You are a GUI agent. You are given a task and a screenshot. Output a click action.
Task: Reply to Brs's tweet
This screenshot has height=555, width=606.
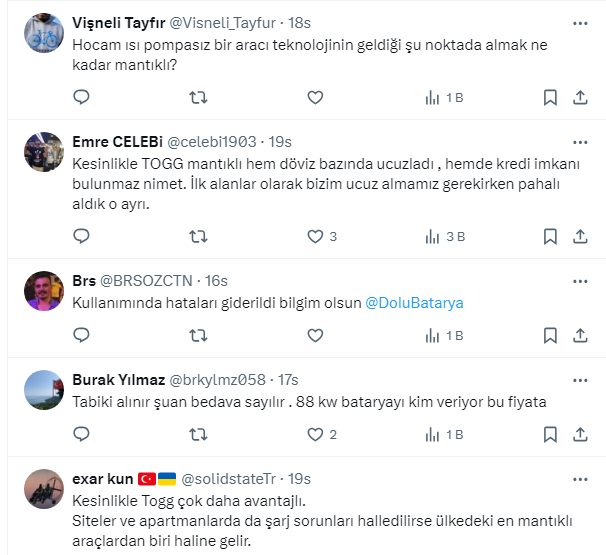(83, 336)
